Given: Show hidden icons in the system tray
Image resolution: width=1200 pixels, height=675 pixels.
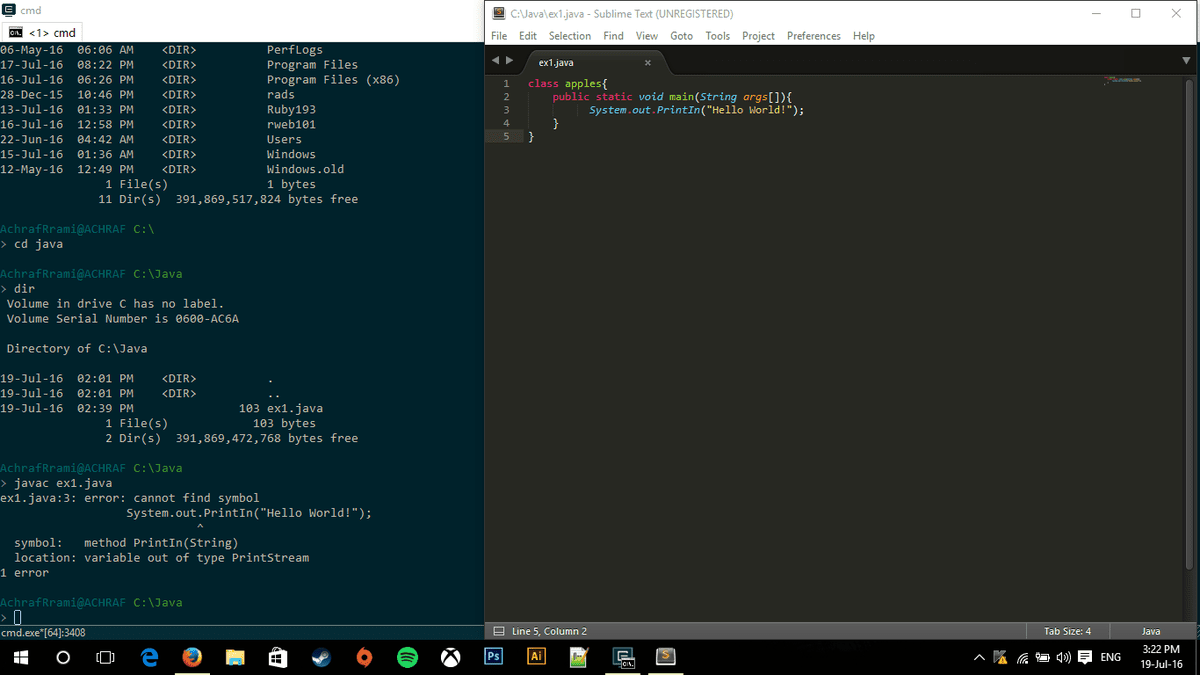Looking at the screenshot, I should tap(979, 657).
